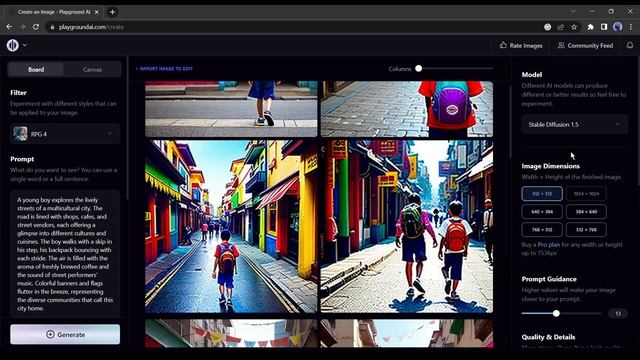Screen dimensions: 640x360
Task: Select the 384 × 640 image dimension
Action: click(586, 211)
